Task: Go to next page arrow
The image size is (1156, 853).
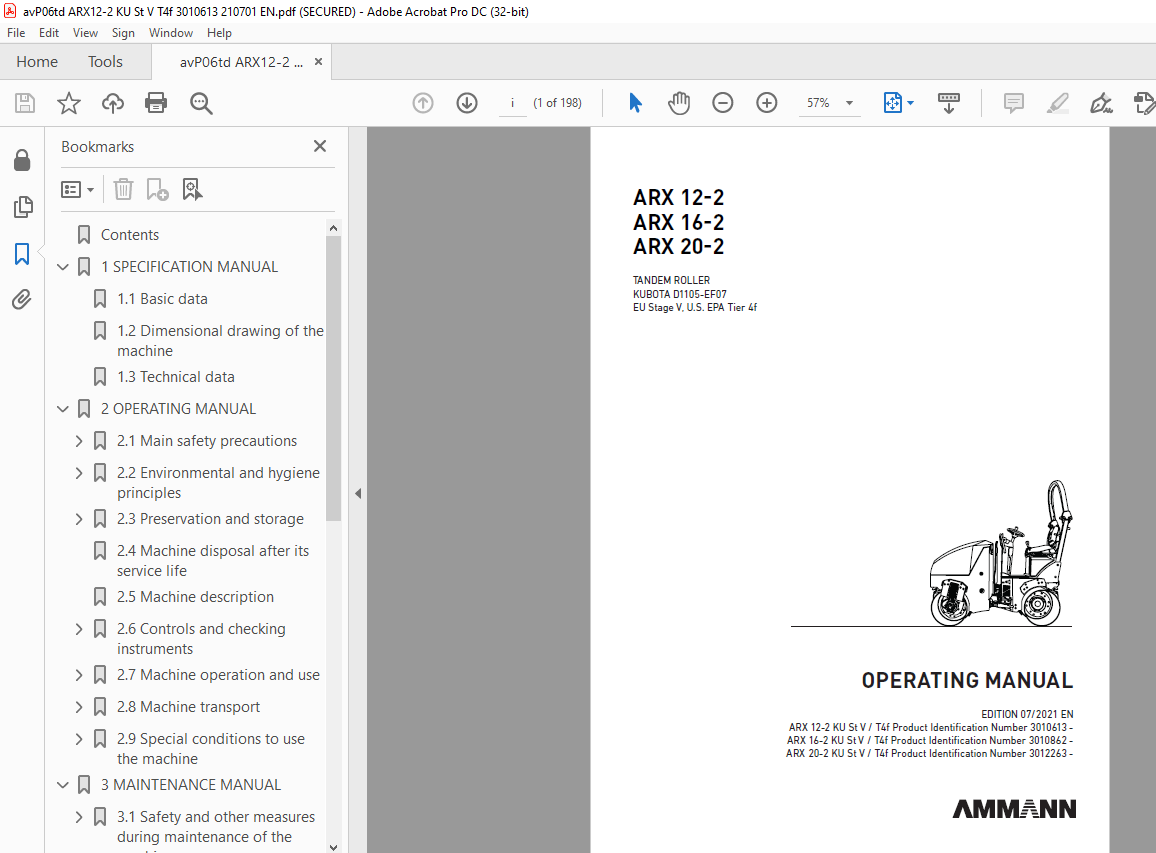Action: 467,103
